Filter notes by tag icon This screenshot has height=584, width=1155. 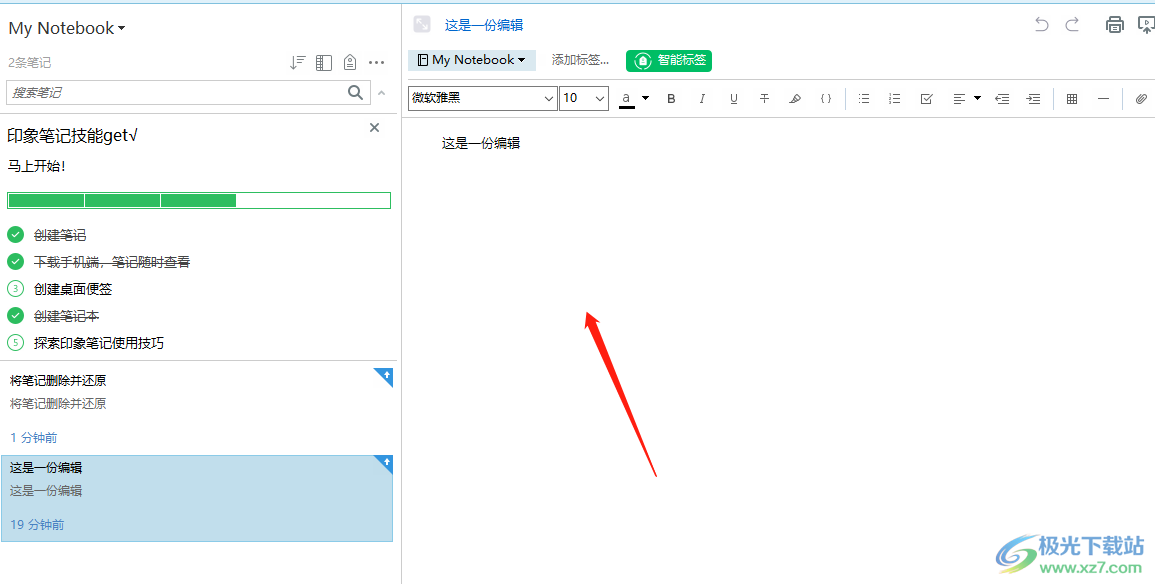point(350,63)
